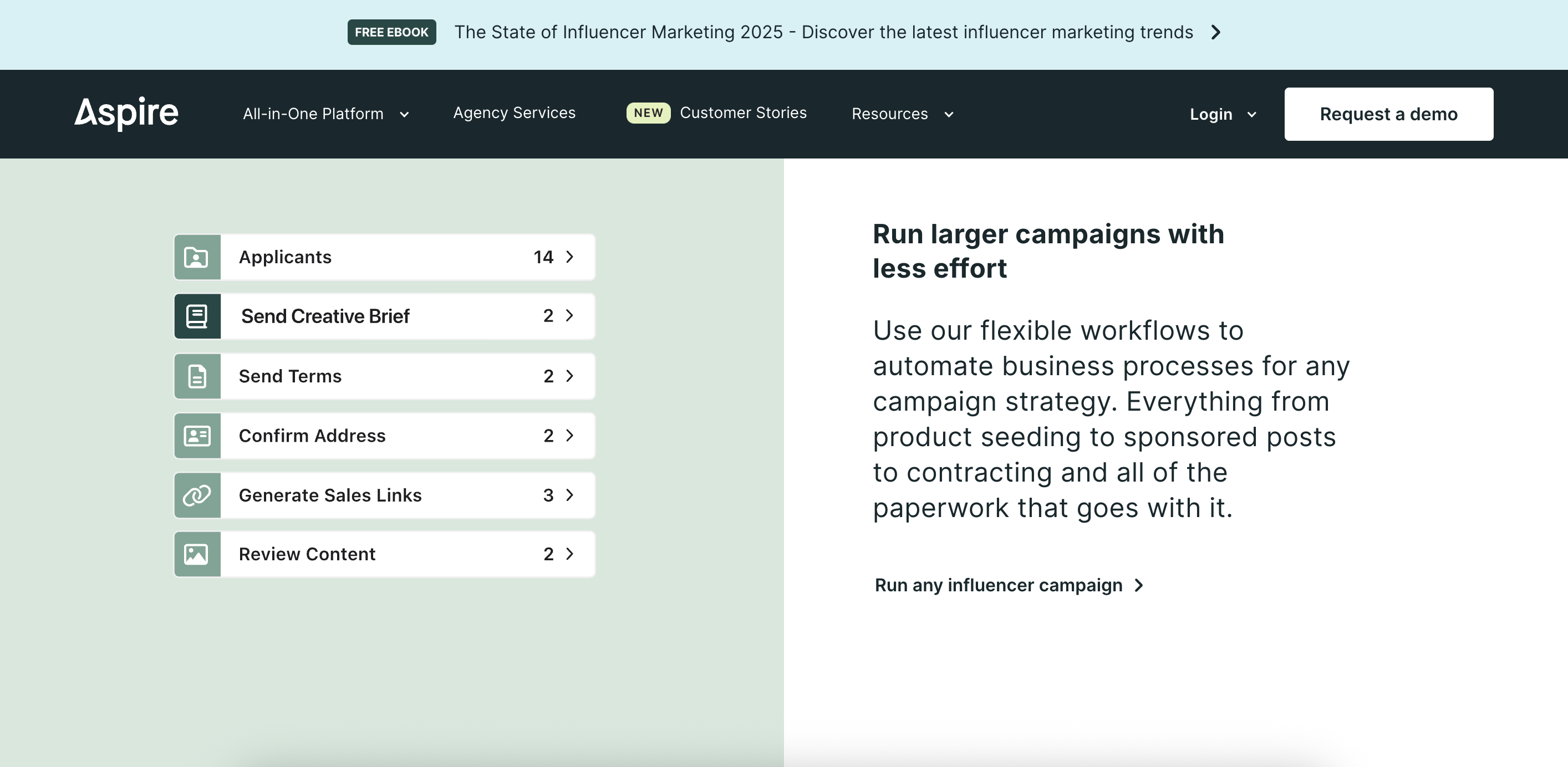Open the Agency Services menu item
The image size is (1568, 767).
point(514,113)
